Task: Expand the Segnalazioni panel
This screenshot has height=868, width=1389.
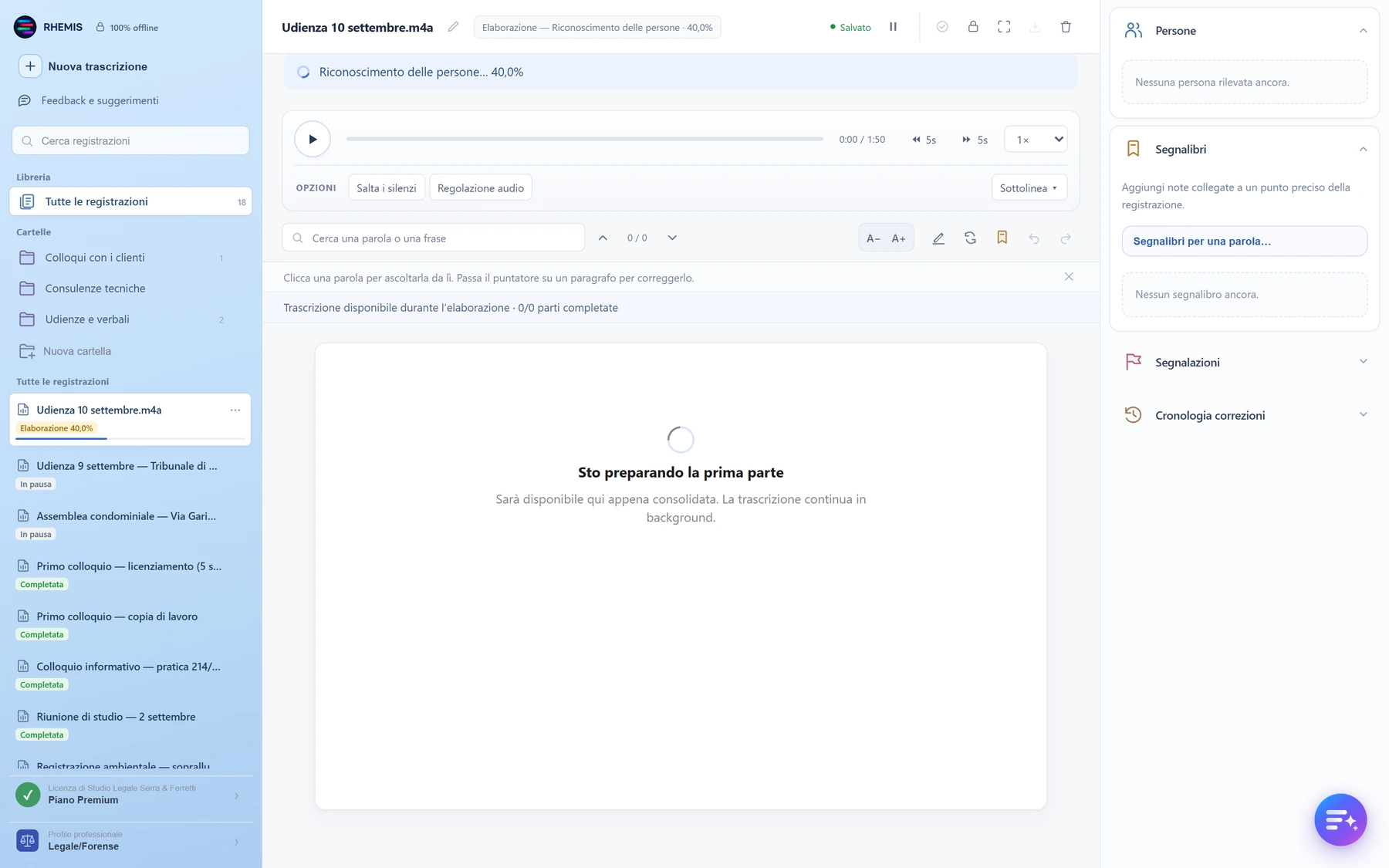Action: tap(1363, 362)
